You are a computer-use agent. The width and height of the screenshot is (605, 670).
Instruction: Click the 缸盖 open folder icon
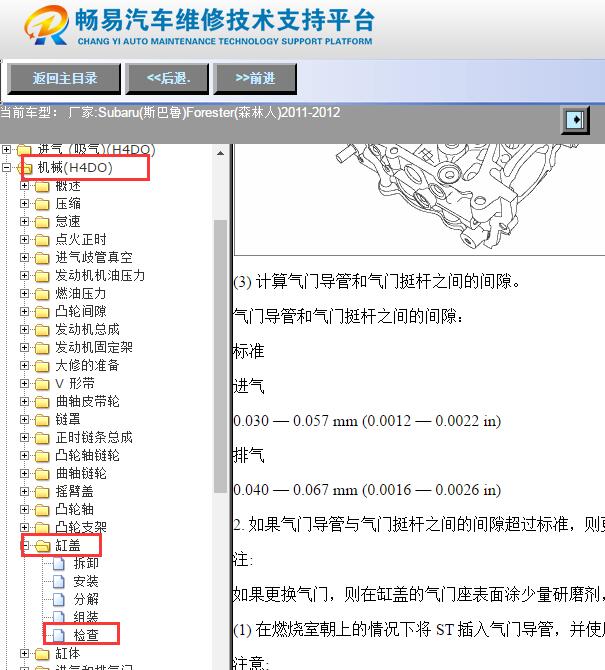43,546
